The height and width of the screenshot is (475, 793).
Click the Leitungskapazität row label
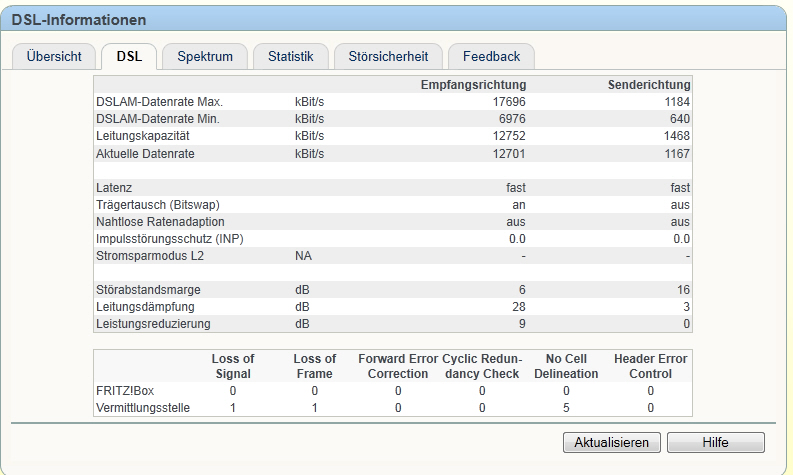tap(143, 136)
